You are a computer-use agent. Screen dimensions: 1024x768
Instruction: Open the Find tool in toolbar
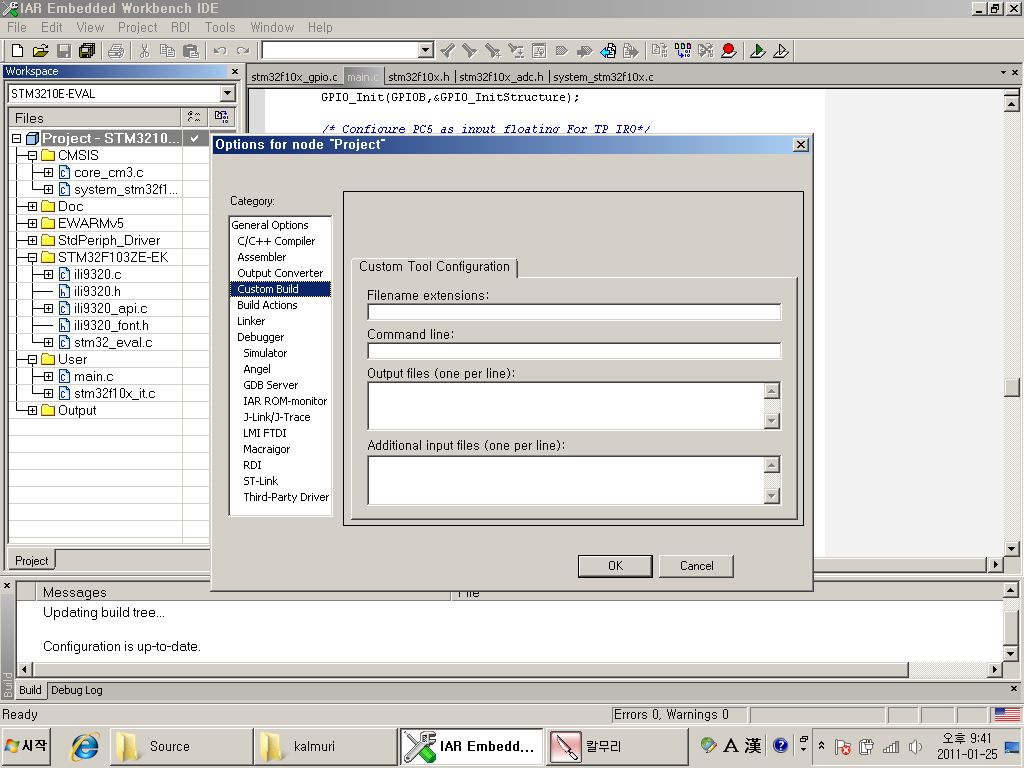click(x=493, y=51)
